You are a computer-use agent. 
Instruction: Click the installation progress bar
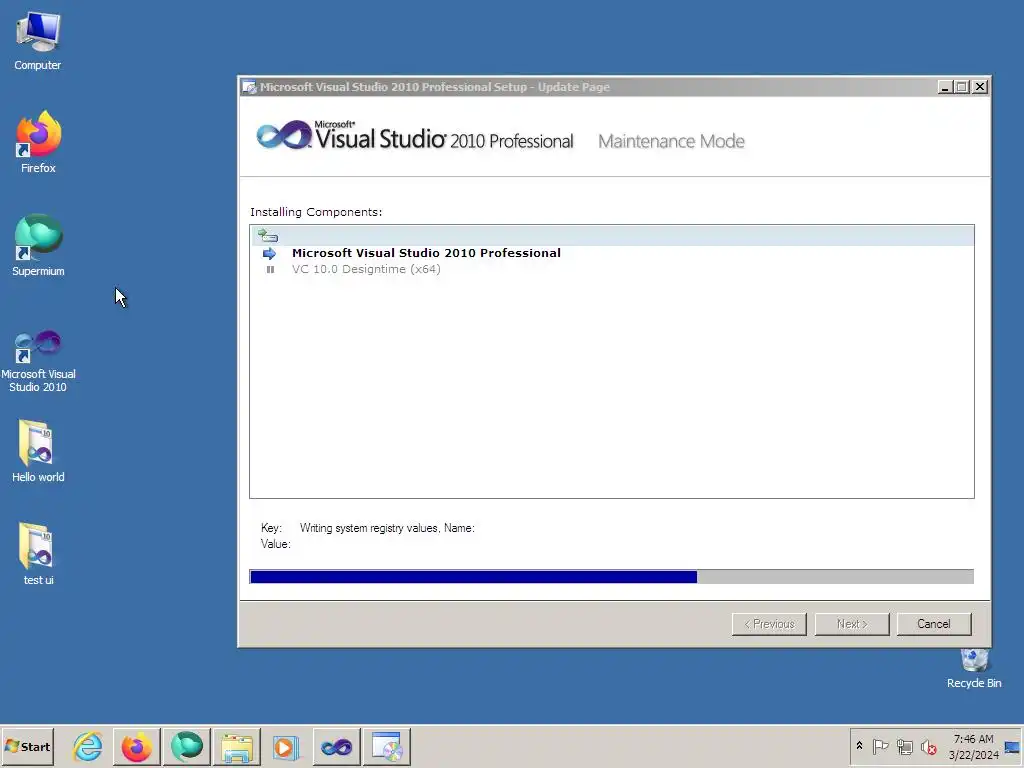(x=612, y=577)
